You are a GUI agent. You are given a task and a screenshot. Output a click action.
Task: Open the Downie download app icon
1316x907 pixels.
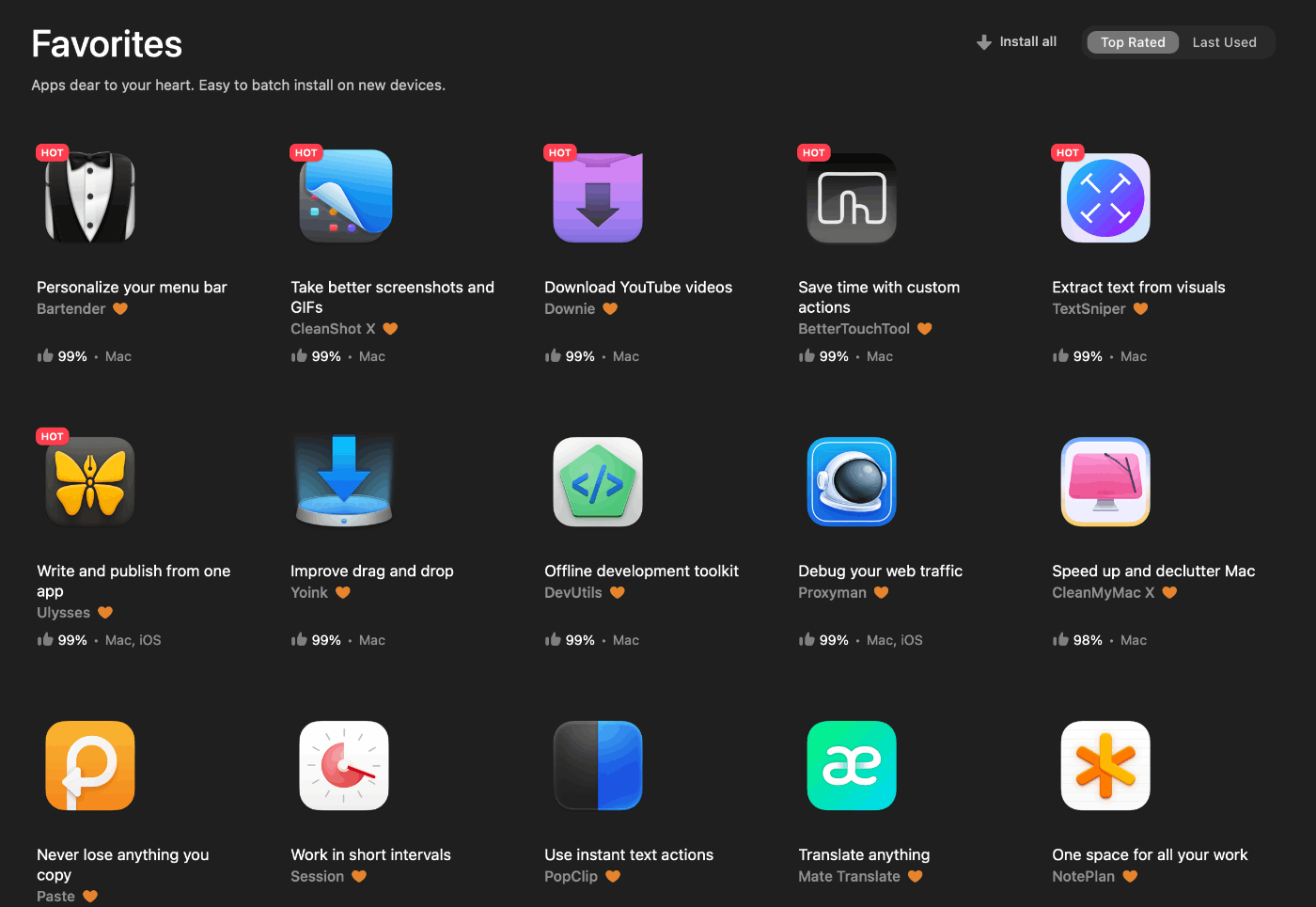pyautogui.click(x=598, y=197)
